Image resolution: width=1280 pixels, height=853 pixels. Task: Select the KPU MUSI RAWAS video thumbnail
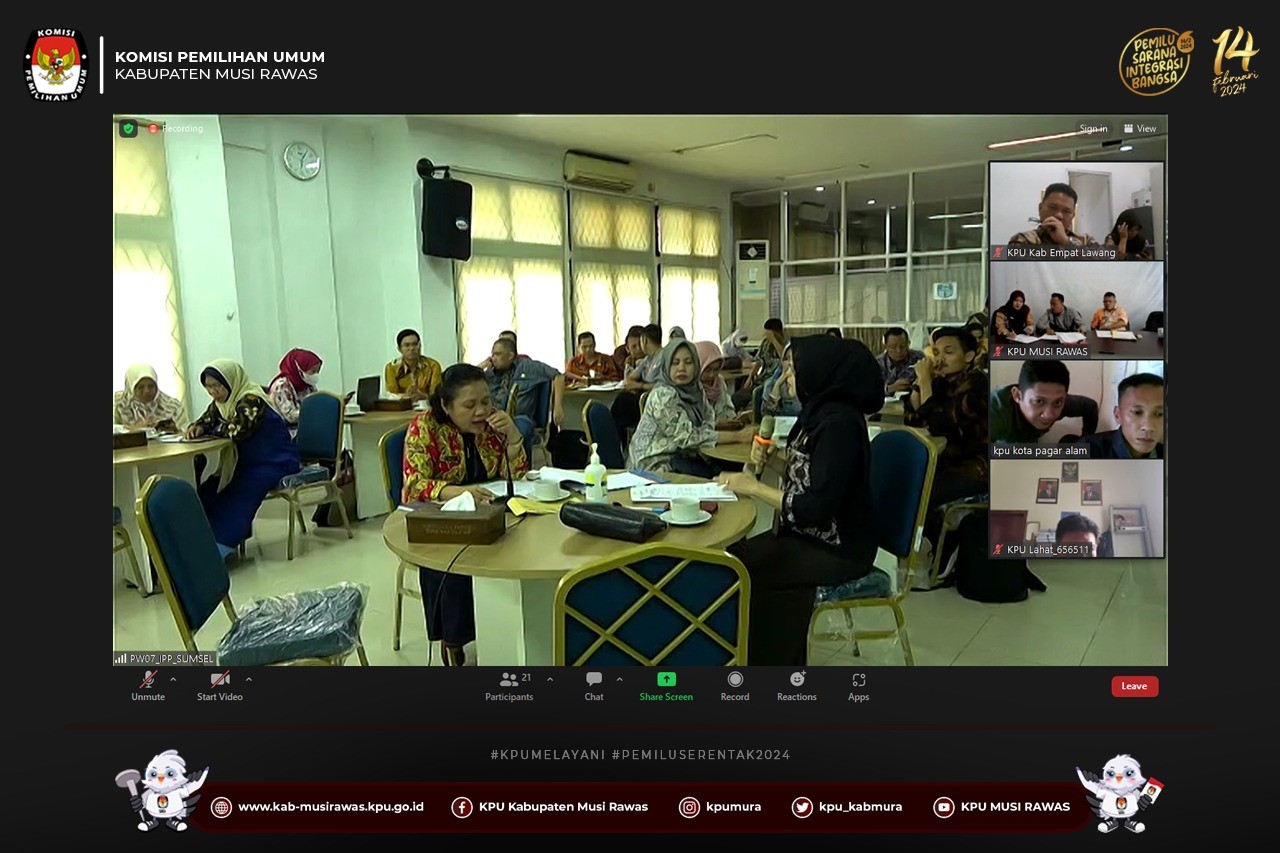coord(1076,309)
